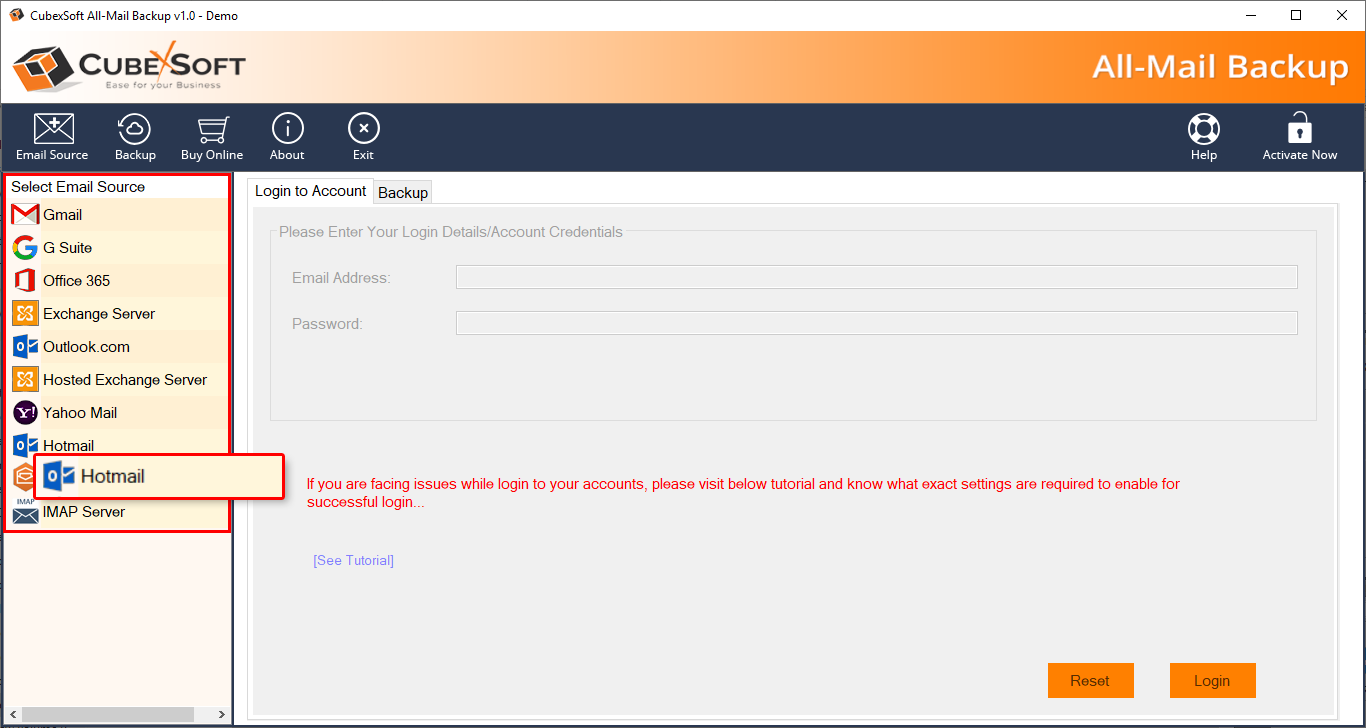
Task: Click the red login issues notice text
Action: [743, 493]
